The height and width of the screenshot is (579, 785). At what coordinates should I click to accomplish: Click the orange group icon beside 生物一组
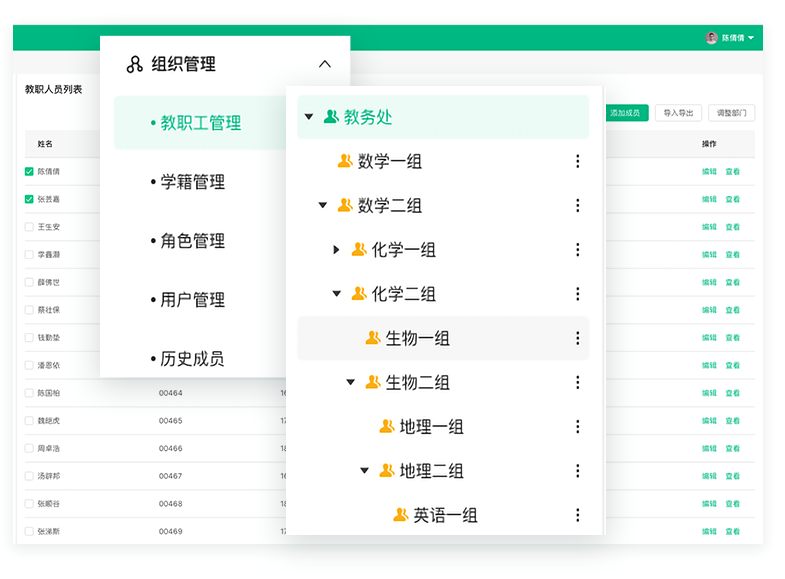tap(373, 338)
